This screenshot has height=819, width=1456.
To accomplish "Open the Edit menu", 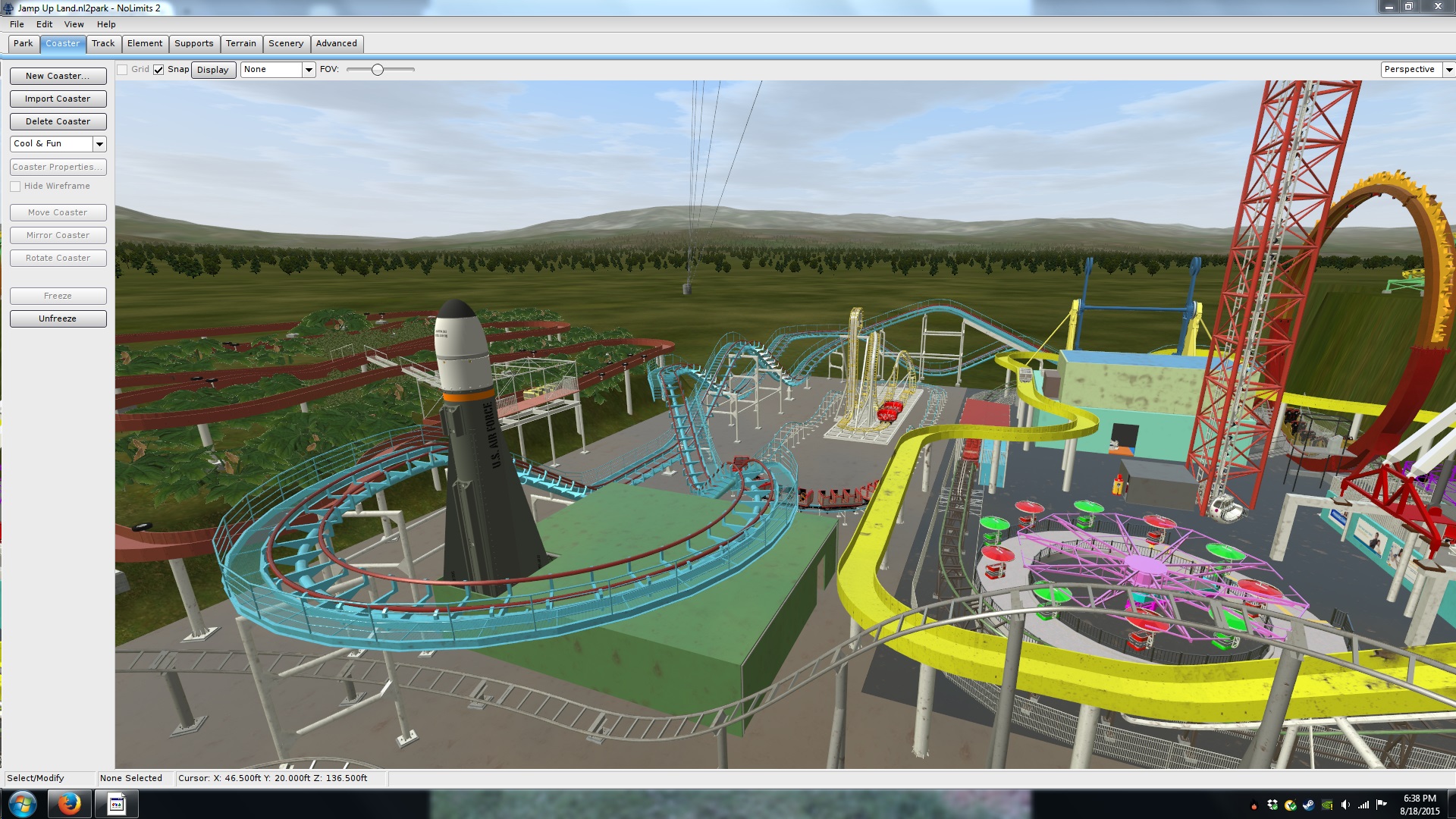I will pyautogui.click(x=44, y=24).
